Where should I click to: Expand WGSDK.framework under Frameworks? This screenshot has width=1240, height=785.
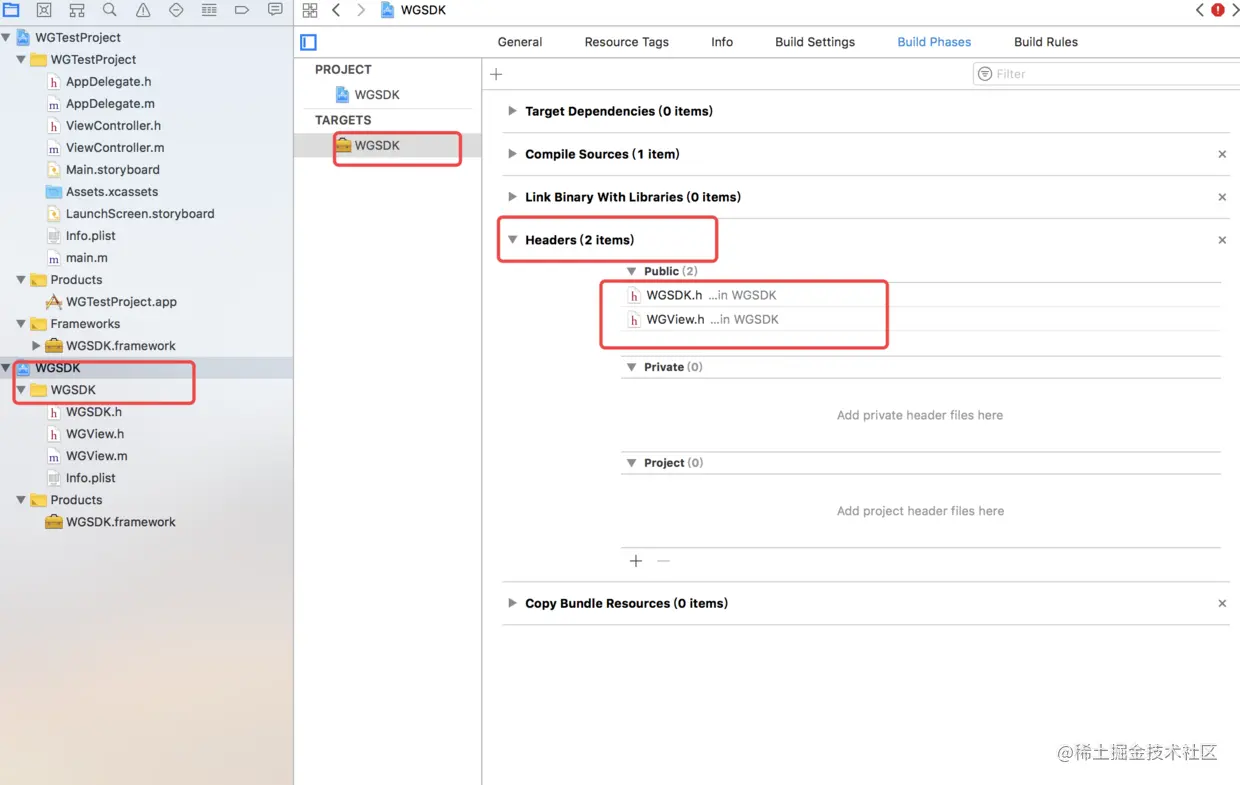tap(36, 346)
